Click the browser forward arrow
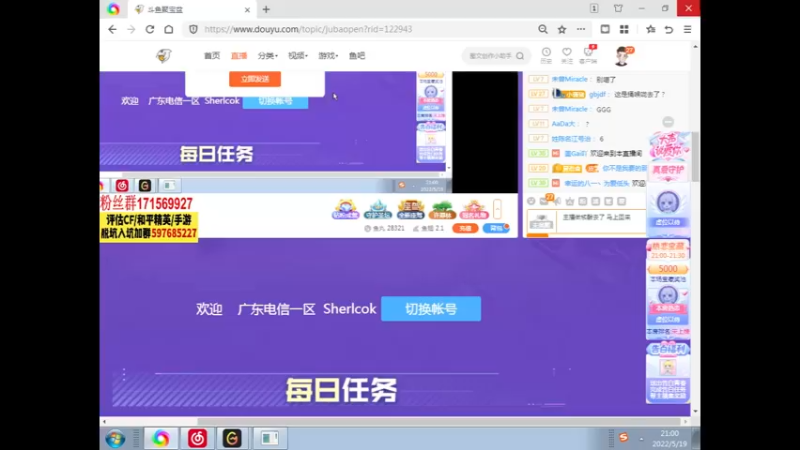800x450 pixels. click(131, 30)
